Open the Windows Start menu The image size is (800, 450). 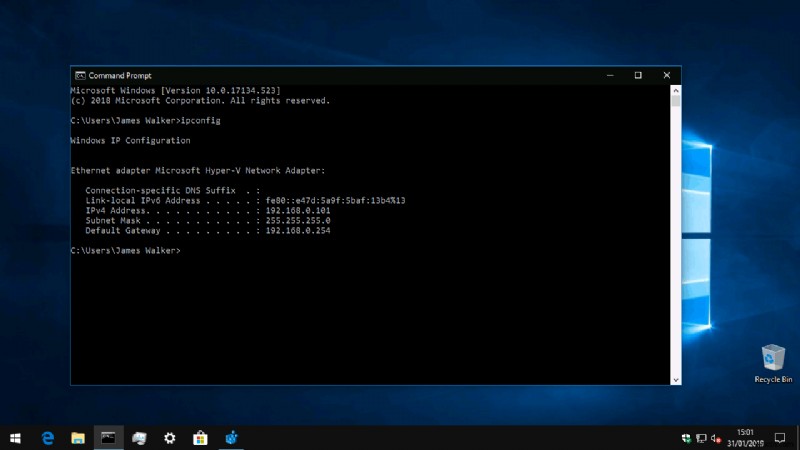pyautogui.click(x=15, y=438)
